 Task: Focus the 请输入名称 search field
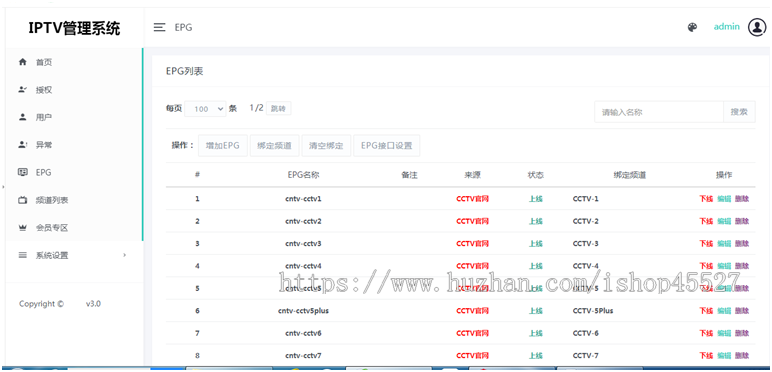[659, 112]
